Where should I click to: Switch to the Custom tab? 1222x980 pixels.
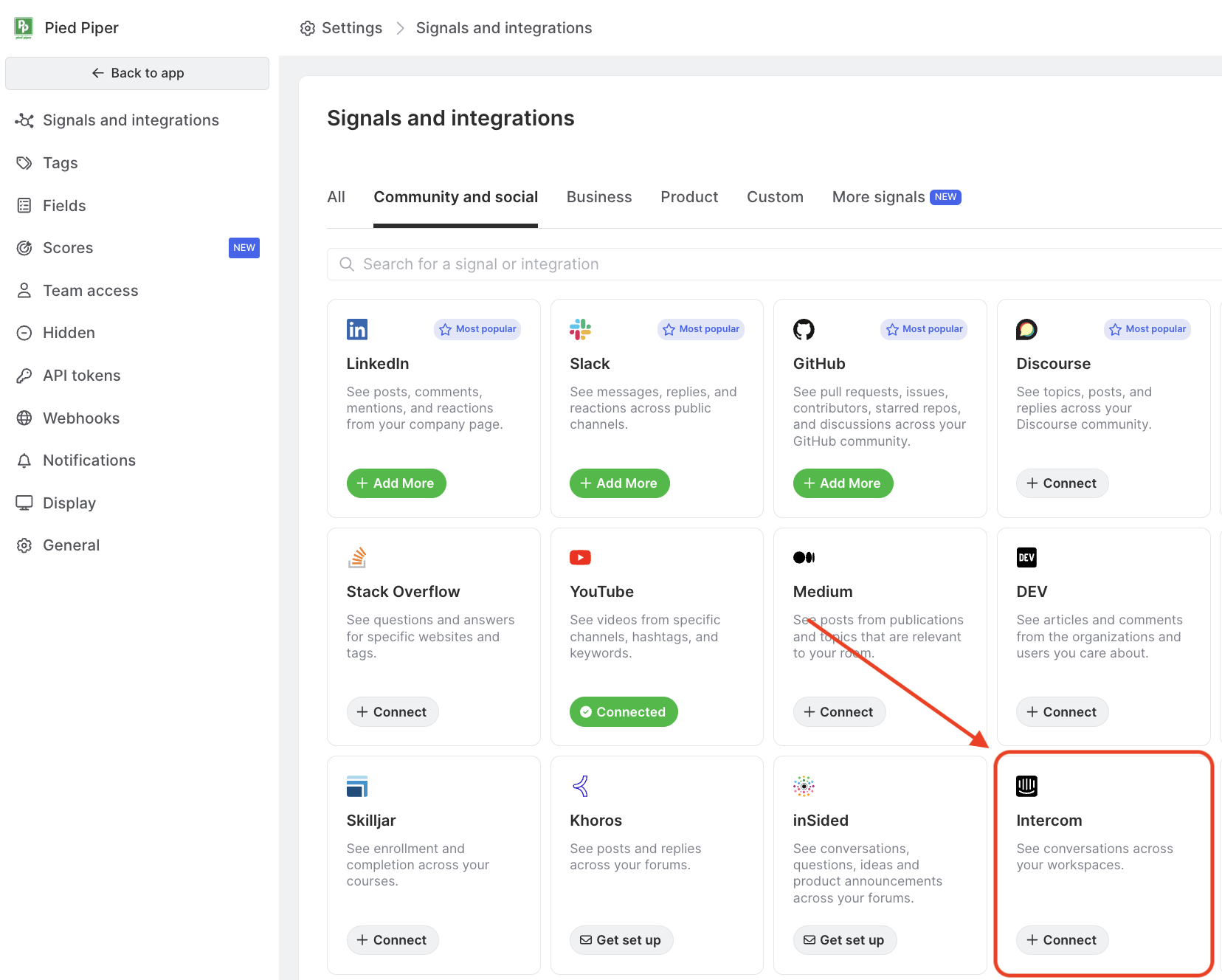click(775, 197)
